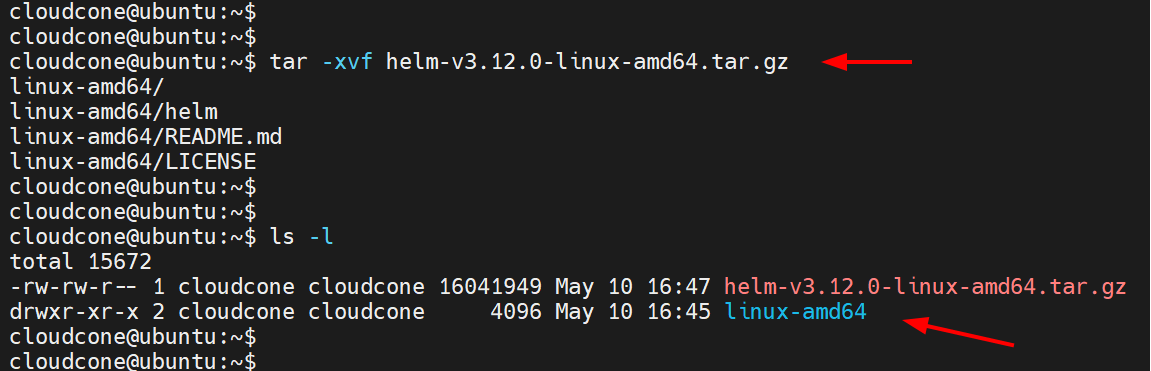Click the red helm tar.gz file in listing
This screenshot has height=371, width=1151.
[925, 287]
